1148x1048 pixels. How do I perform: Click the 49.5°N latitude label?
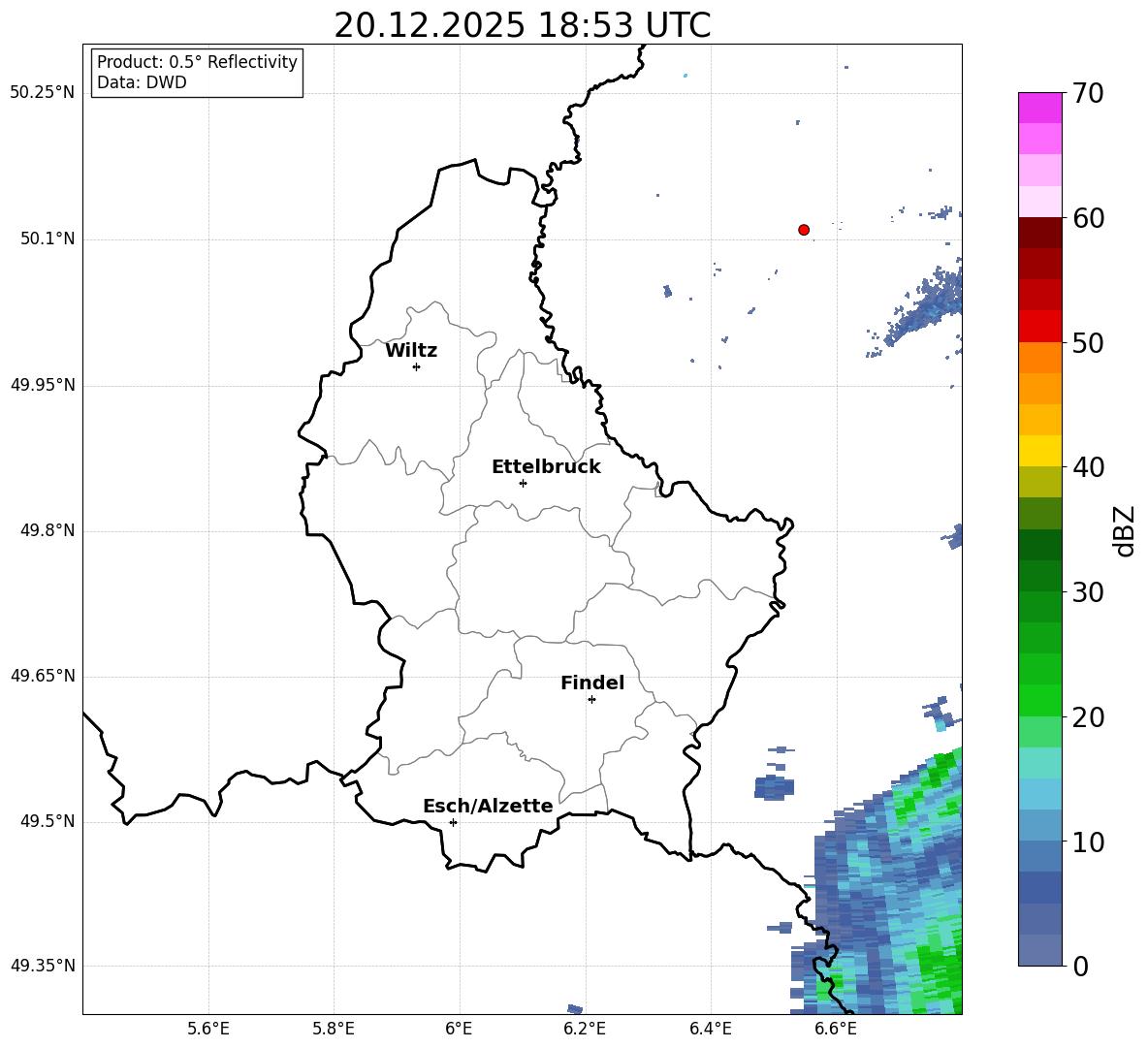48,821
